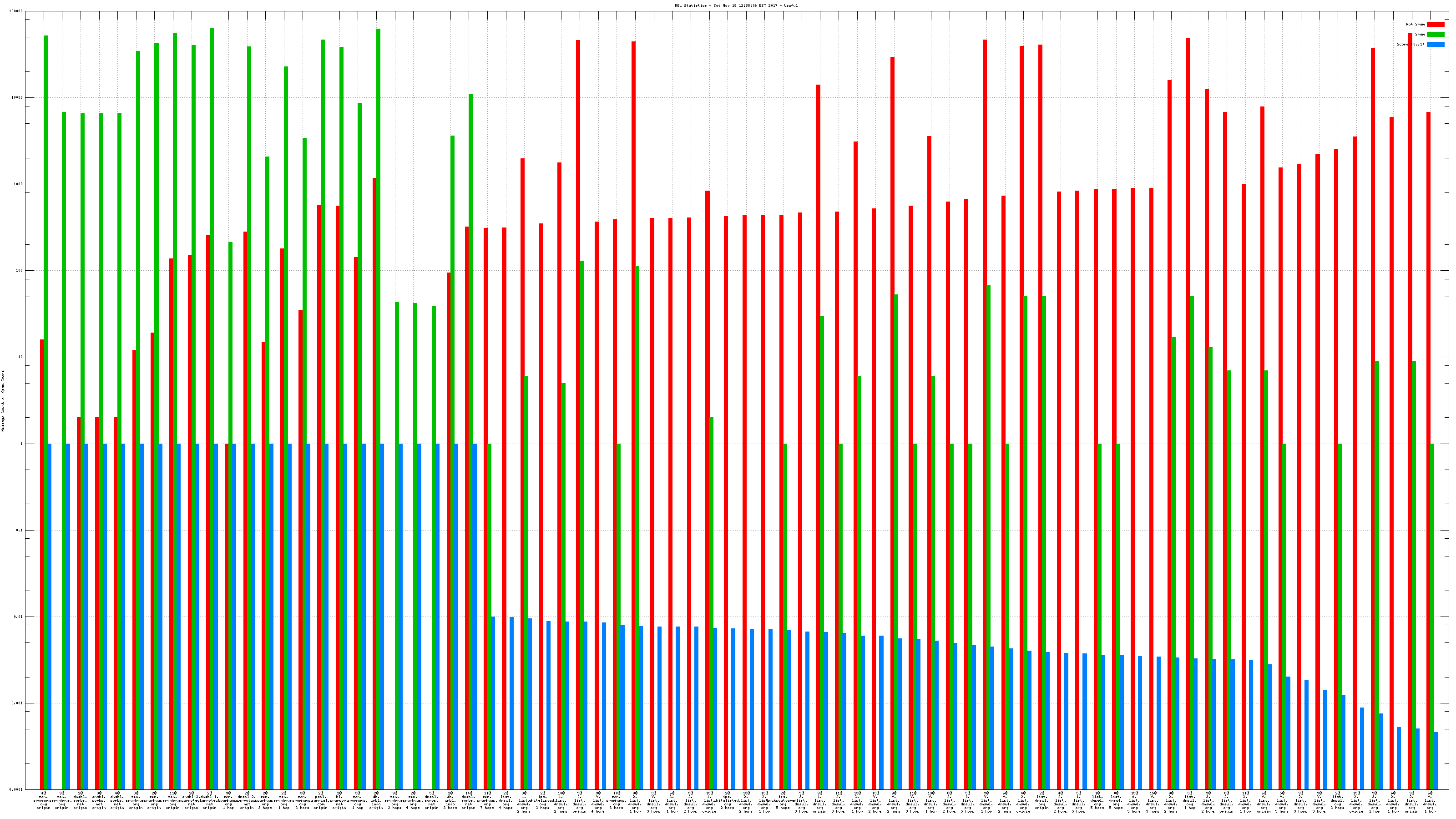Screen dimensions: 1456x819
Task: Click the dnsbl-3.uceprotect.net origin axis label
Action: pyautogui.click(x=191, y=800)
